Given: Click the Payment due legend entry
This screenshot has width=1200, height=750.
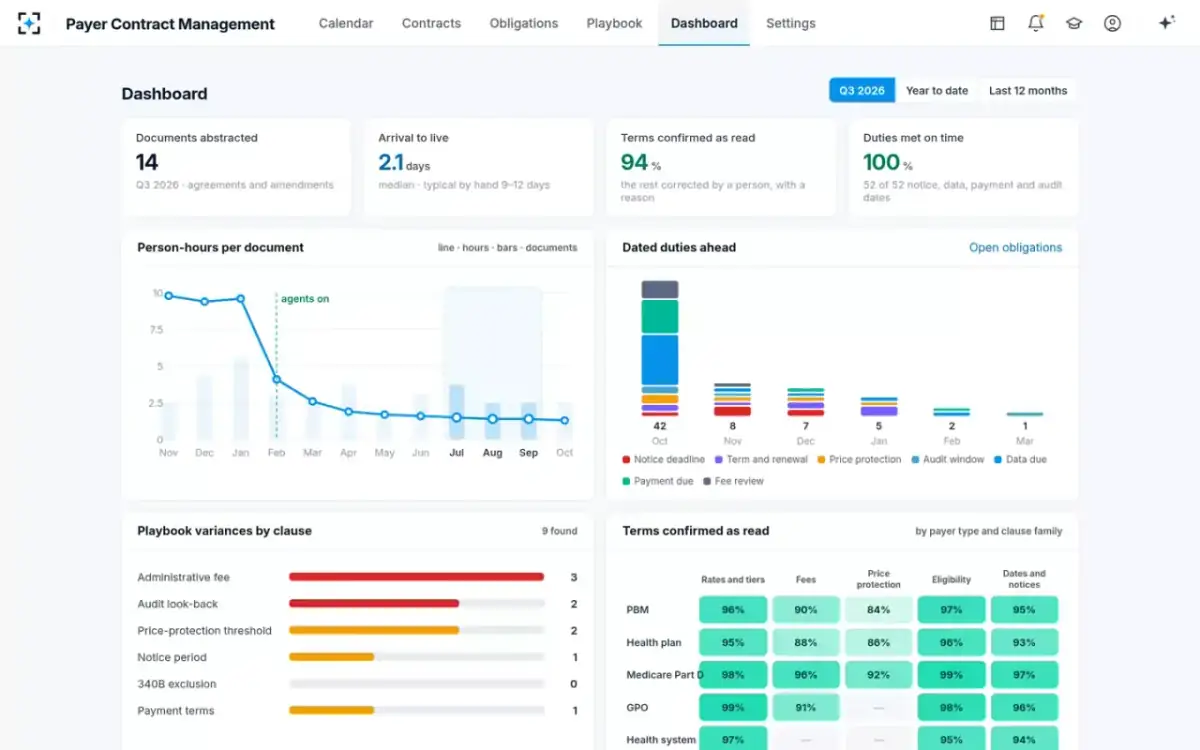Looking at the screenshot, I should pos(657,481).
